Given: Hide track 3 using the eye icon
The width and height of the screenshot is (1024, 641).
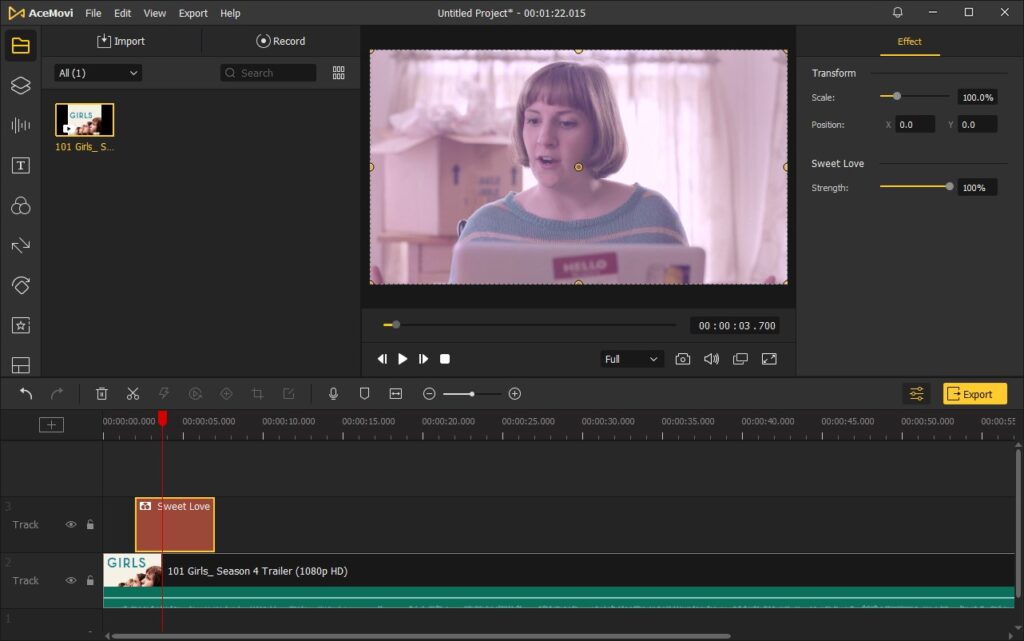Looking at the screenshot, I should (x=71, y=525).
